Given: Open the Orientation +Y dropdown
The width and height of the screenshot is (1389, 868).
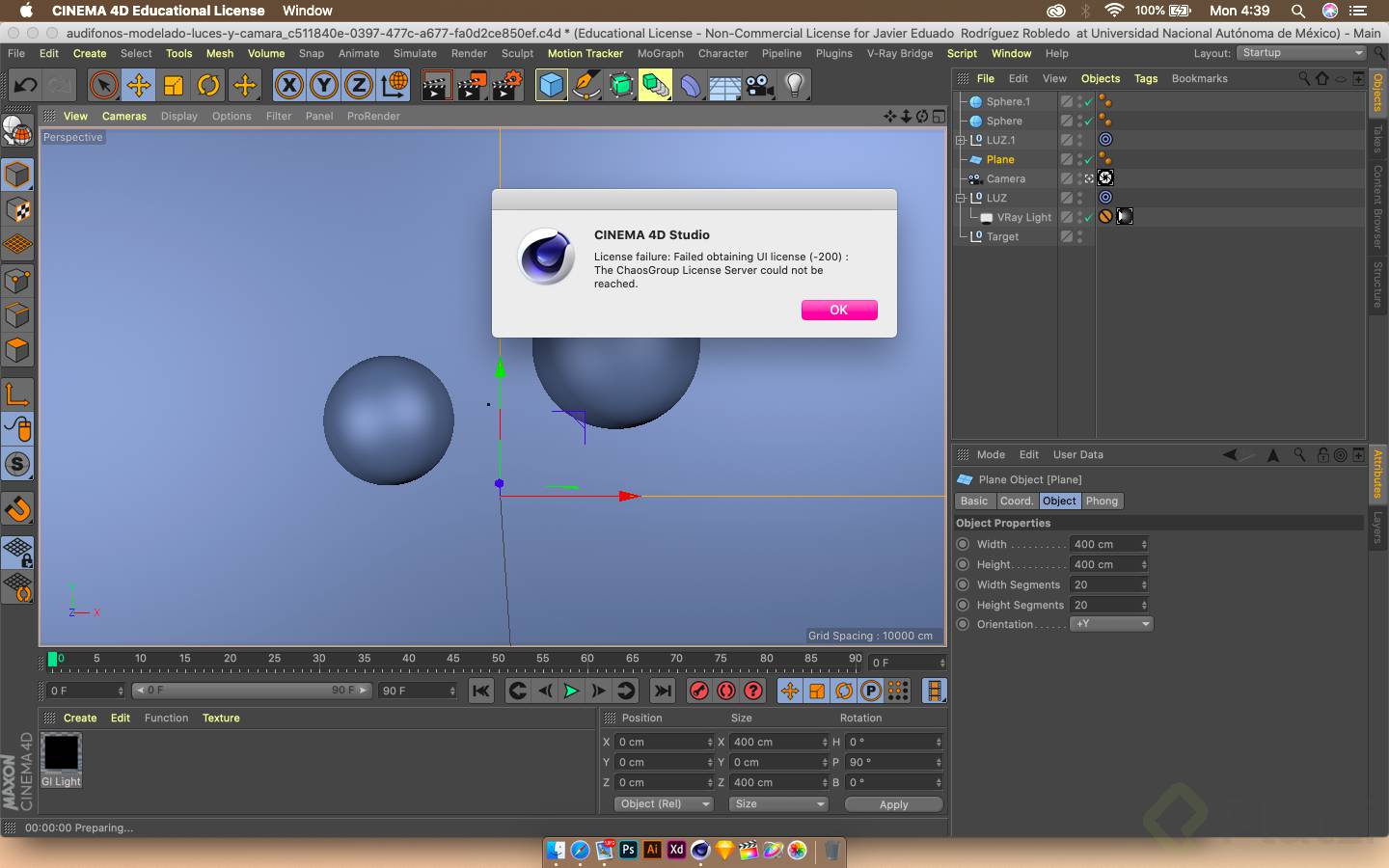Looking at the screenshot, I should (1111, 624).
